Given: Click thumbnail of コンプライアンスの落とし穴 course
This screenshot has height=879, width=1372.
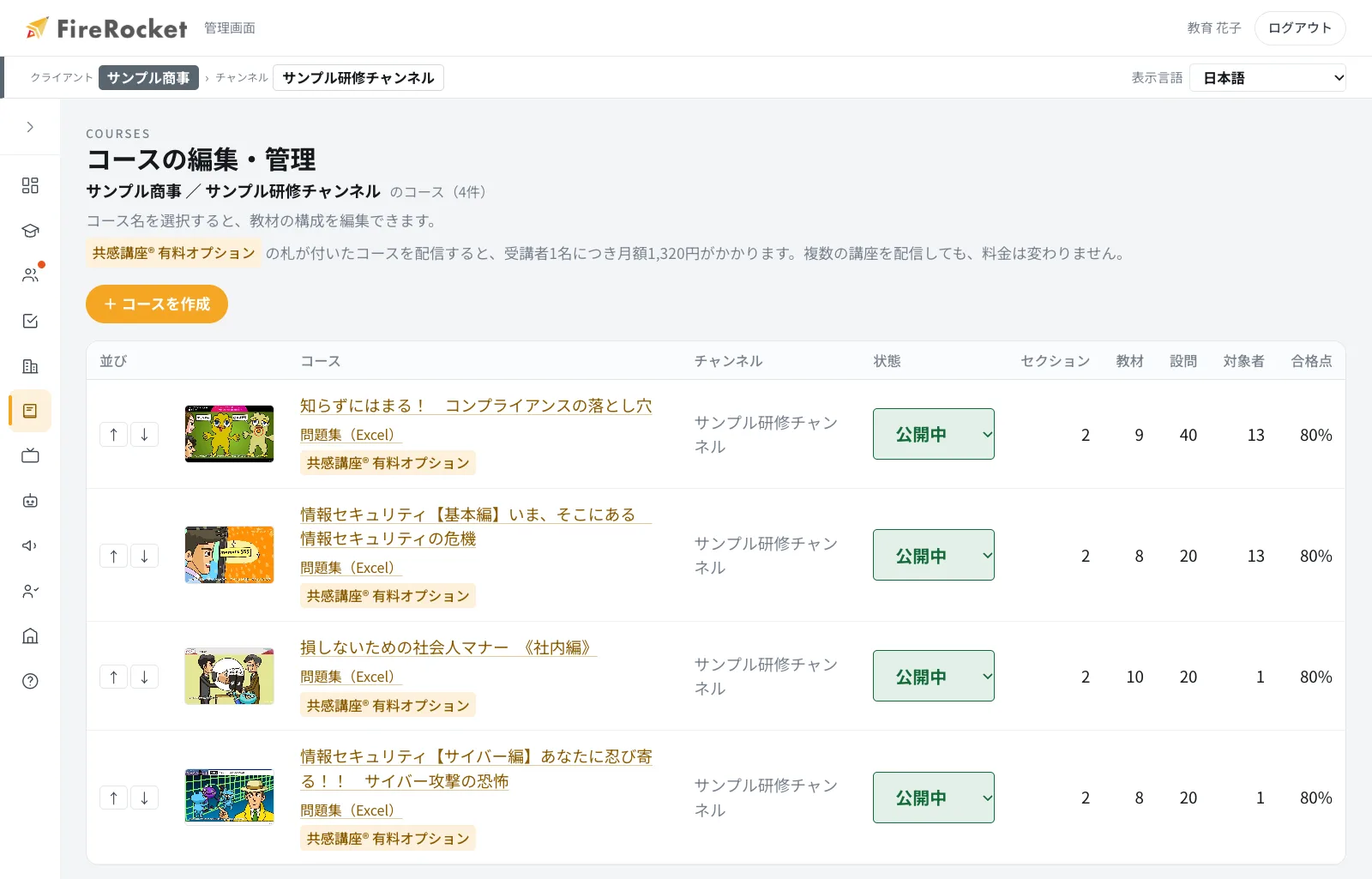Looking at the screenshot, I should (x=229, y=434).
